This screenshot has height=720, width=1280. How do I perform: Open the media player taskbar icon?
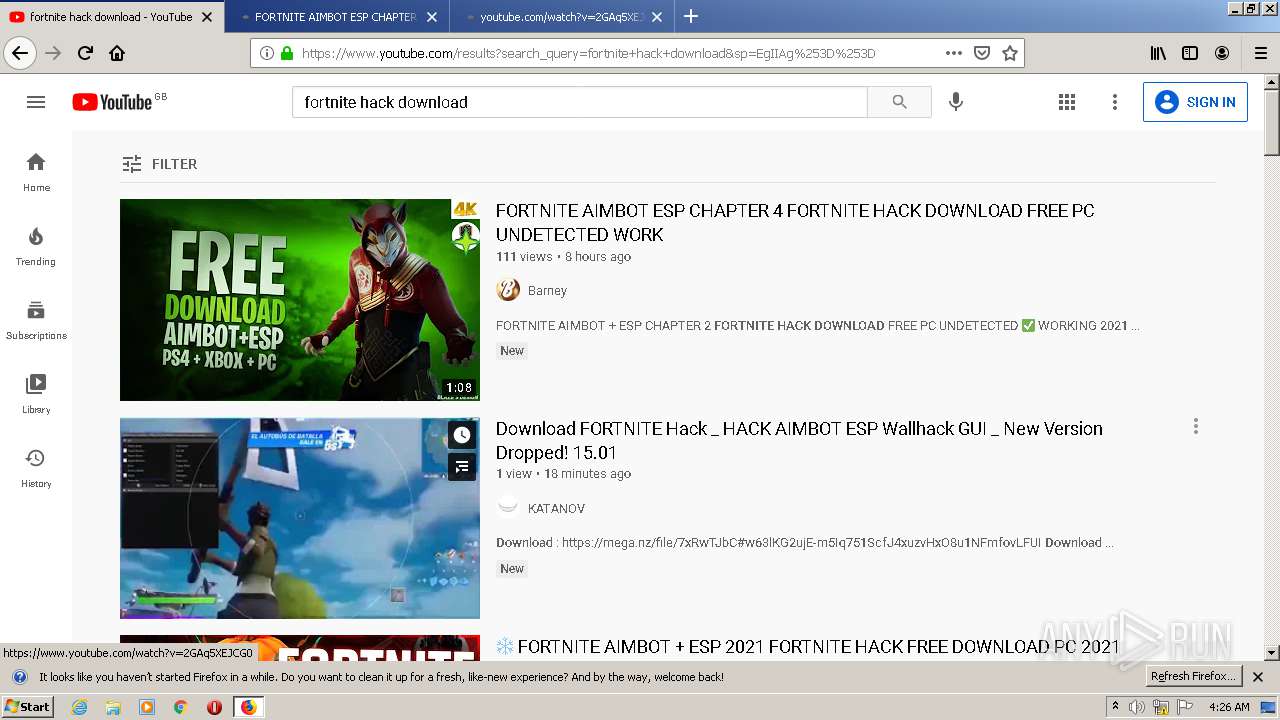pyautogui.click(x=147, y=707)
